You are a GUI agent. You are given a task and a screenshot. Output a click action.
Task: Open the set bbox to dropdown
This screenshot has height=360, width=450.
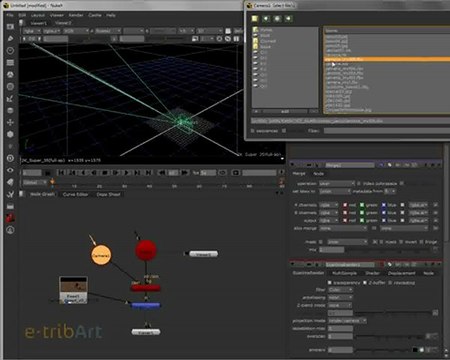335,191
